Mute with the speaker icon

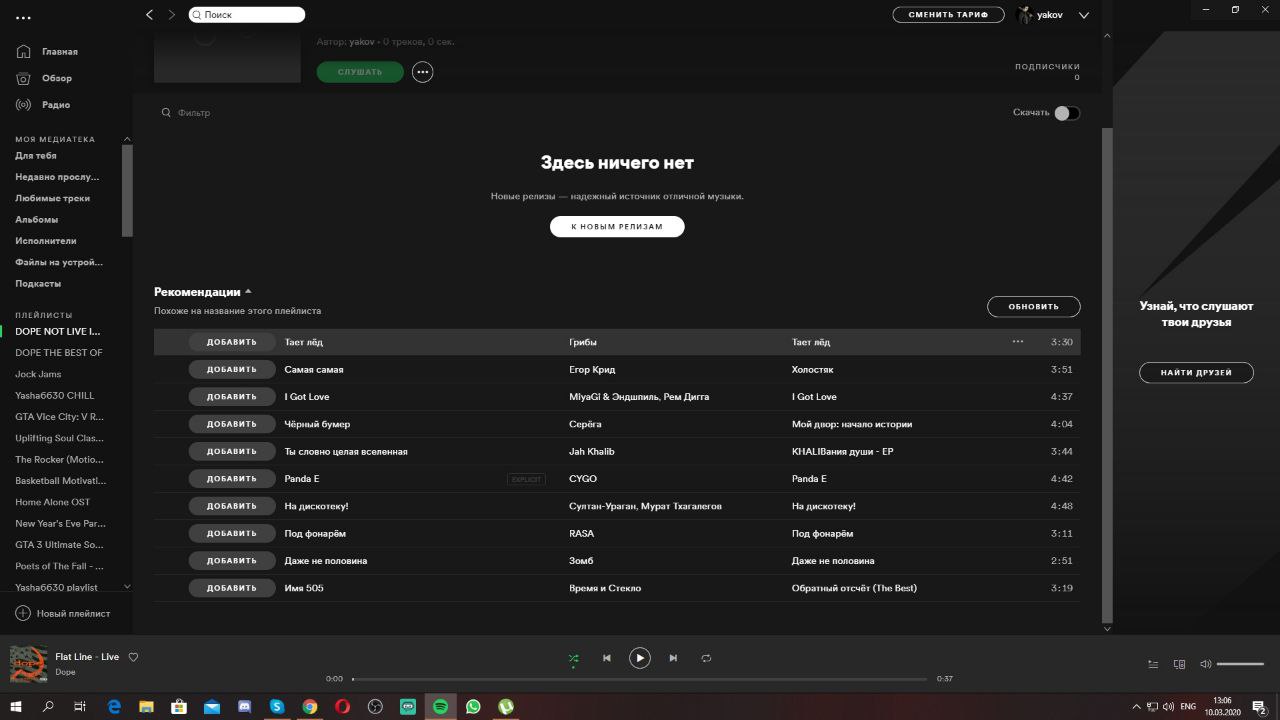(1205, 664)
